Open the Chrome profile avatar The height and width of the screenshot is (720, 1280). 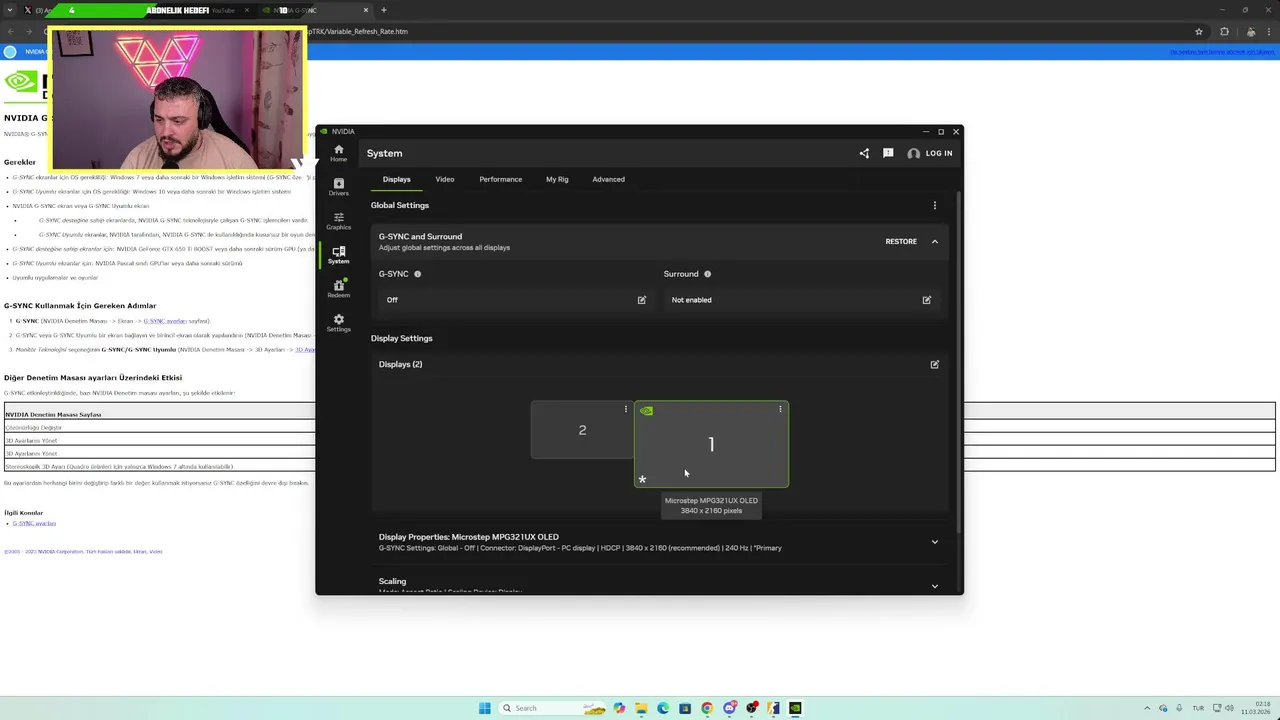(1251, 31)
